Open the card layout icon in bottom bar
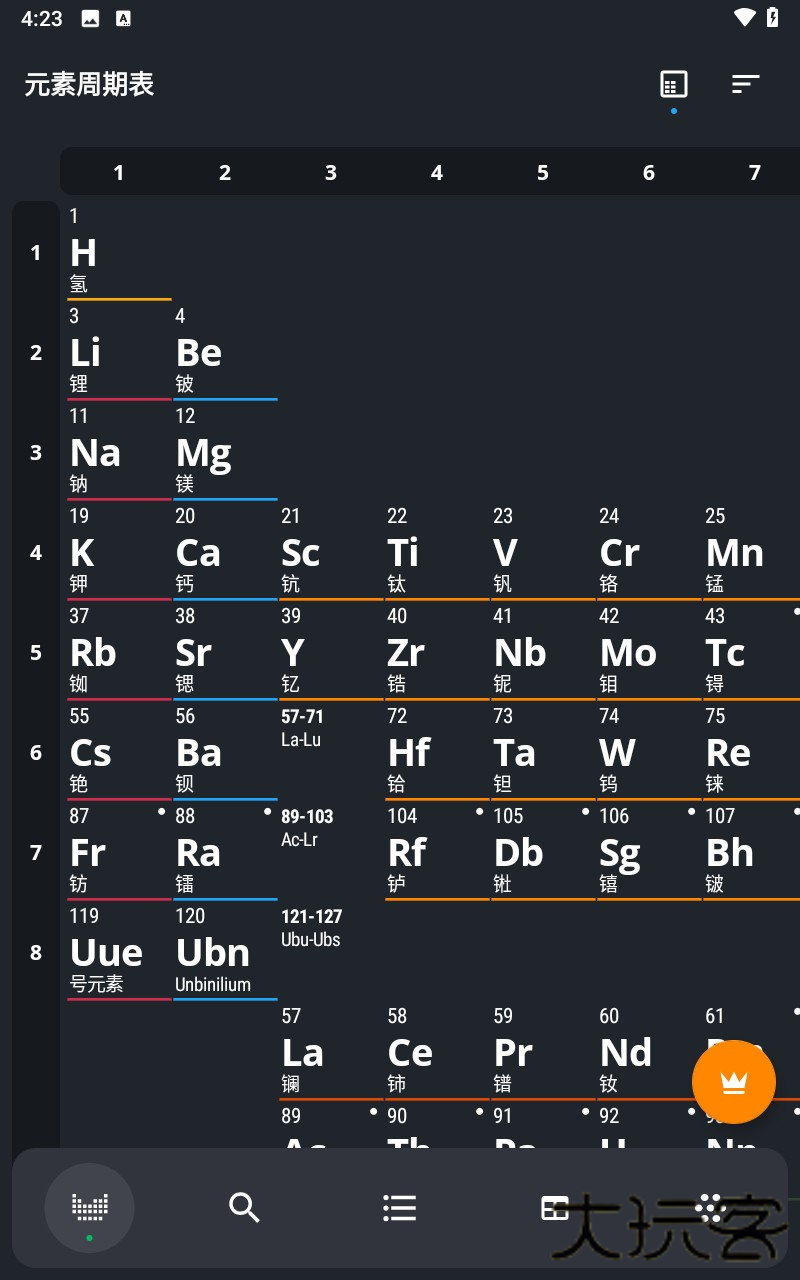Image resolution: width=800 pixels, height=1280 pixels. click(554, 1207)
